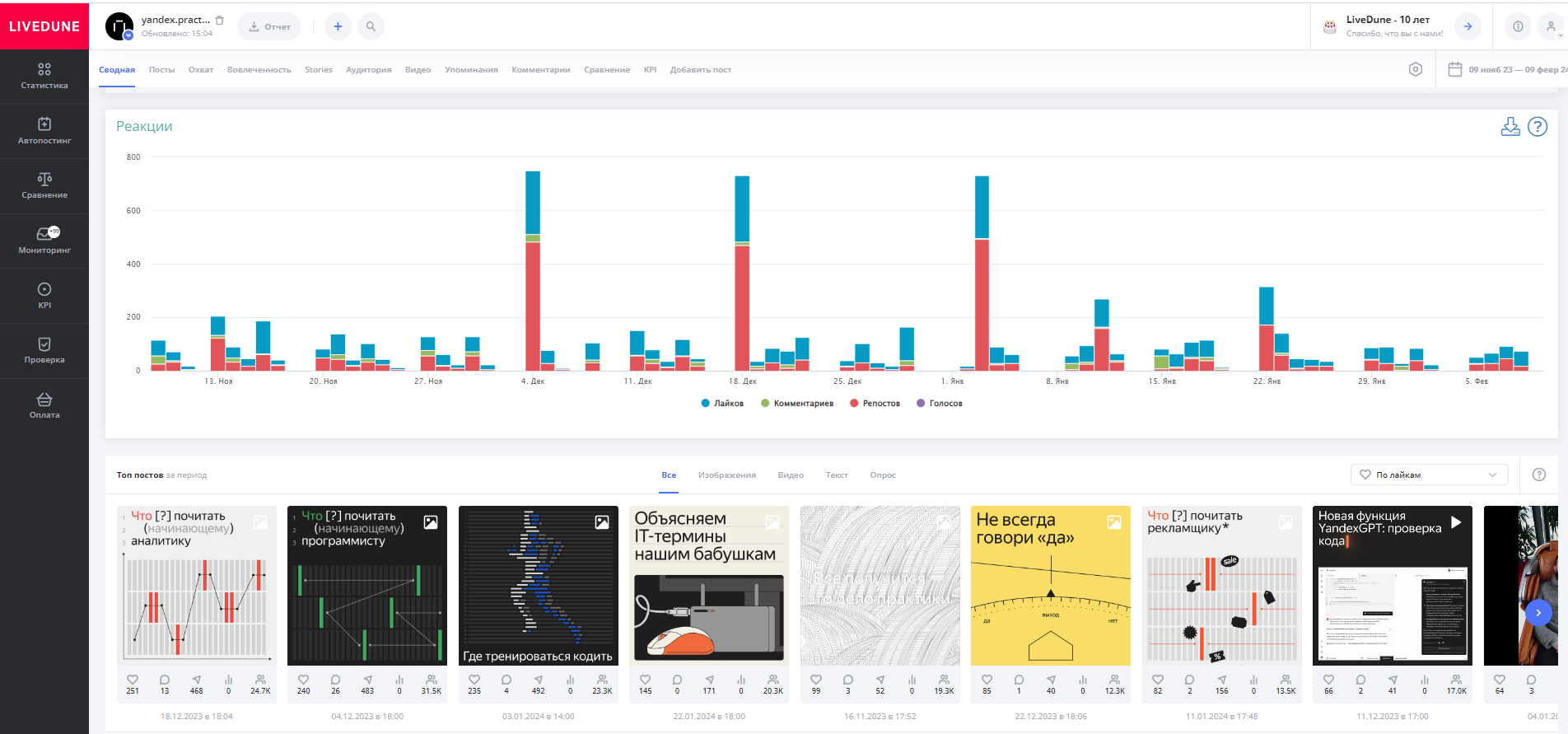Toggle the Лайков series in chart legend
The width and height of the screenshot is (1568, 734).
[x=722, y=404]
